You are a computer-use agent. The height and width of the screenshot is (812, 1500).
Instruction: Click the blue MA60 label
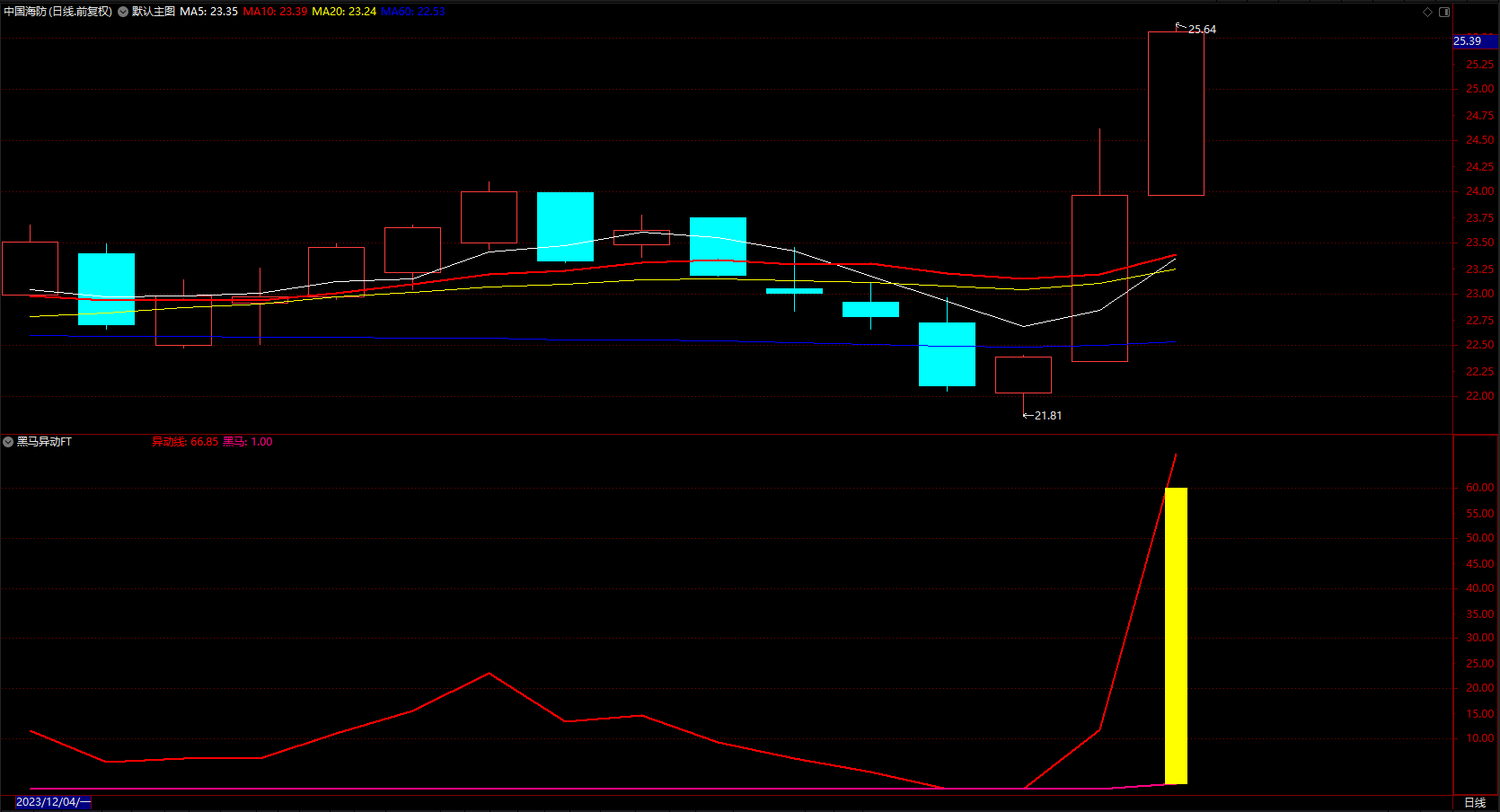point(413,12)
